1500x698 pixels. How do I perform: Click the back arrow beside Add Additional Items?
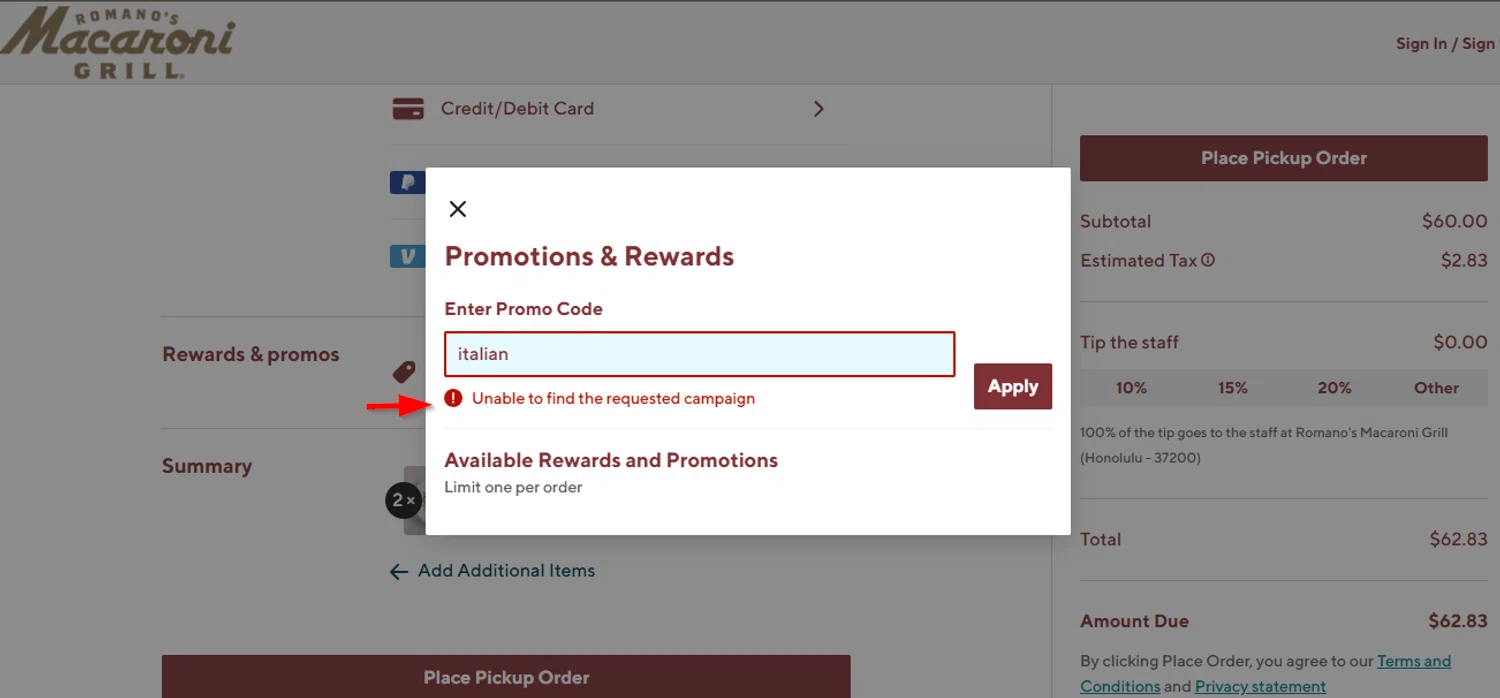[x=399, y=572]
